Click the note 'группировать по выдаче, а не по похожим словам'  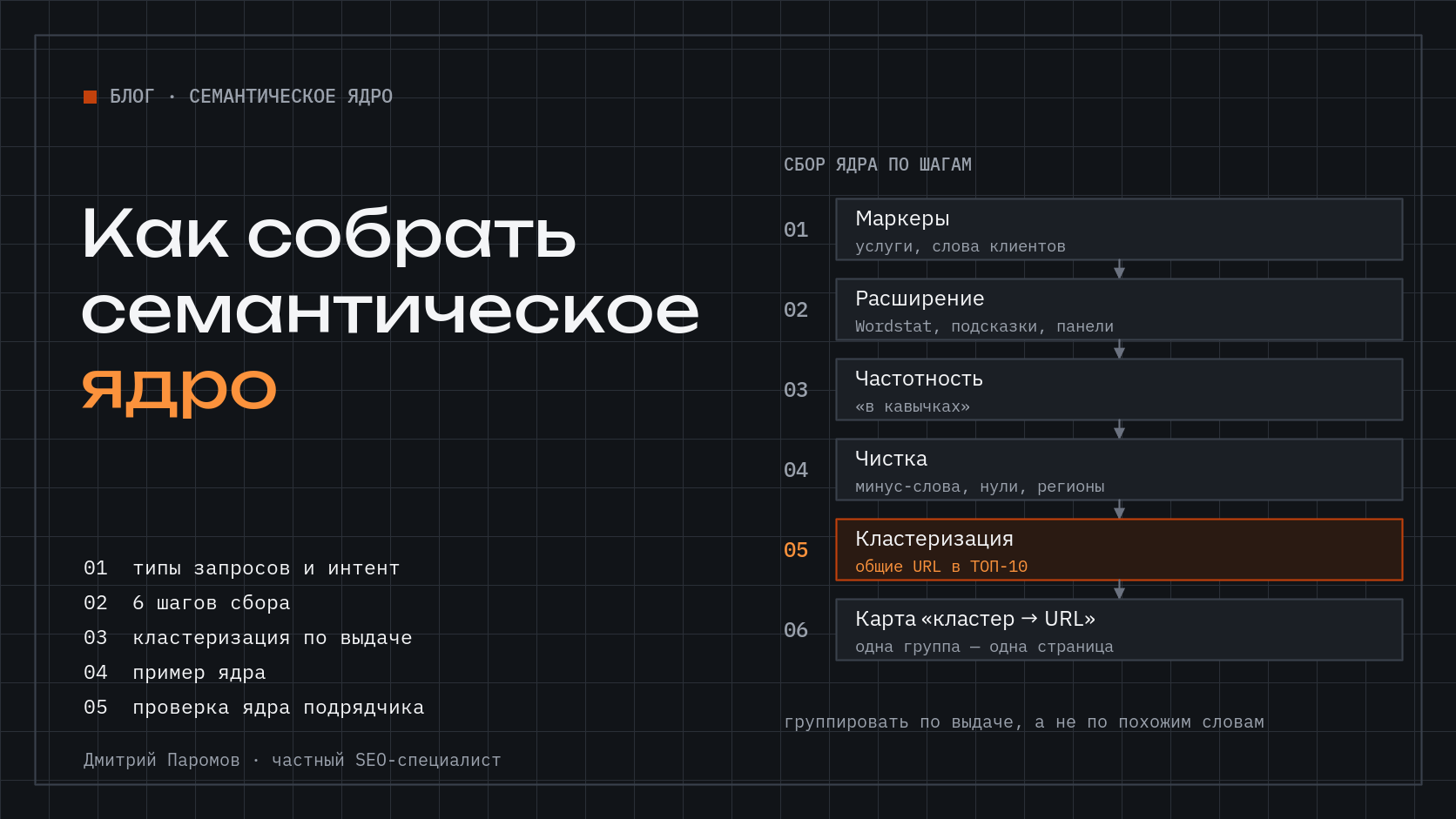pyautogui.click(x=1024, y=722)
